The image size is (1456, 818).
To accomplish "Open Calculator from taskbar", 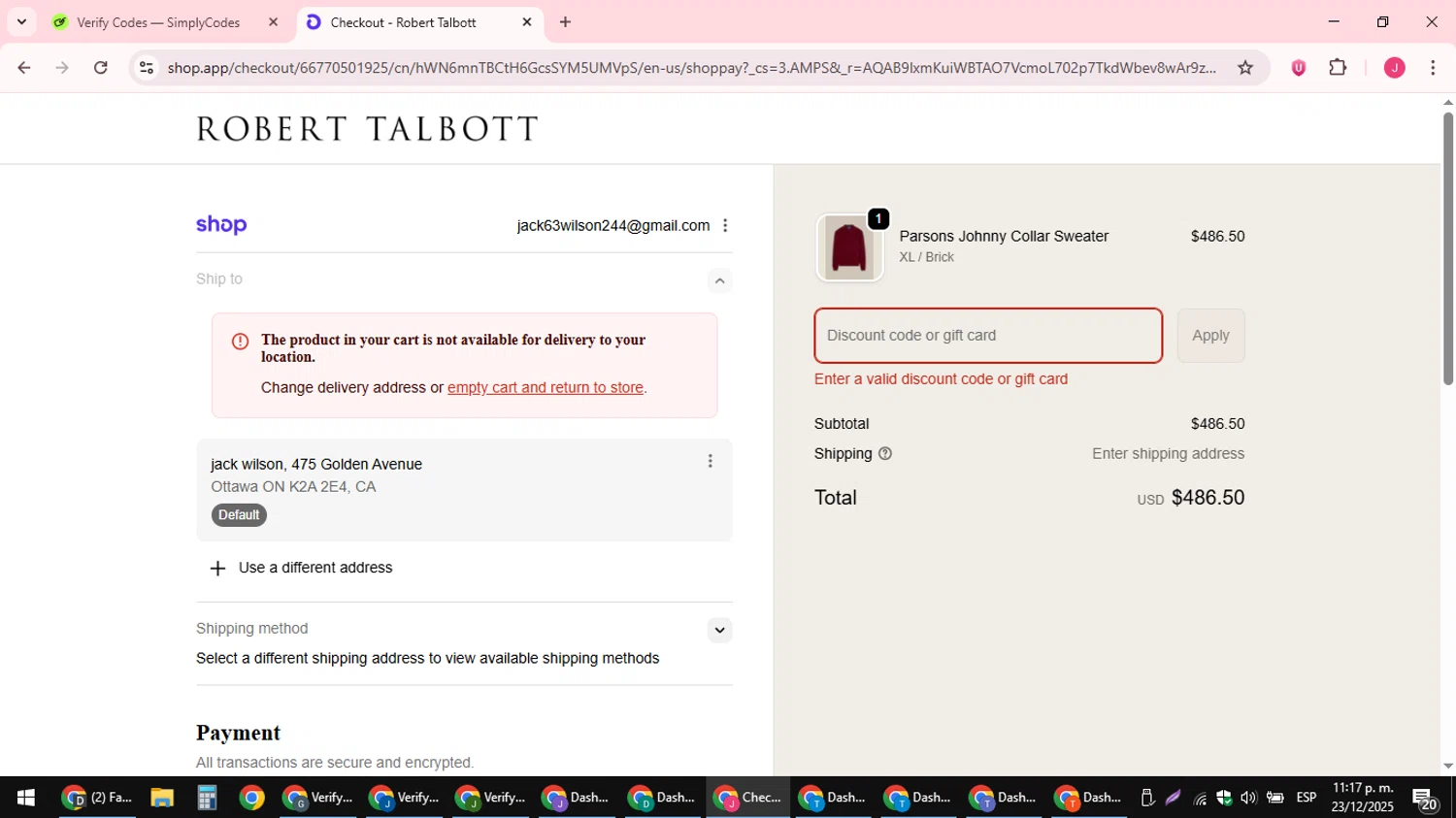I will click(206, 798).
